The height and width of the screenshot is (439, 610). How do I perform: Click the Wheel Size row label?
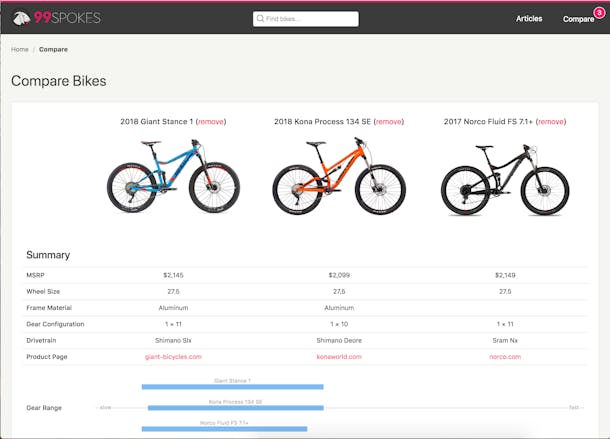point(43,291)
